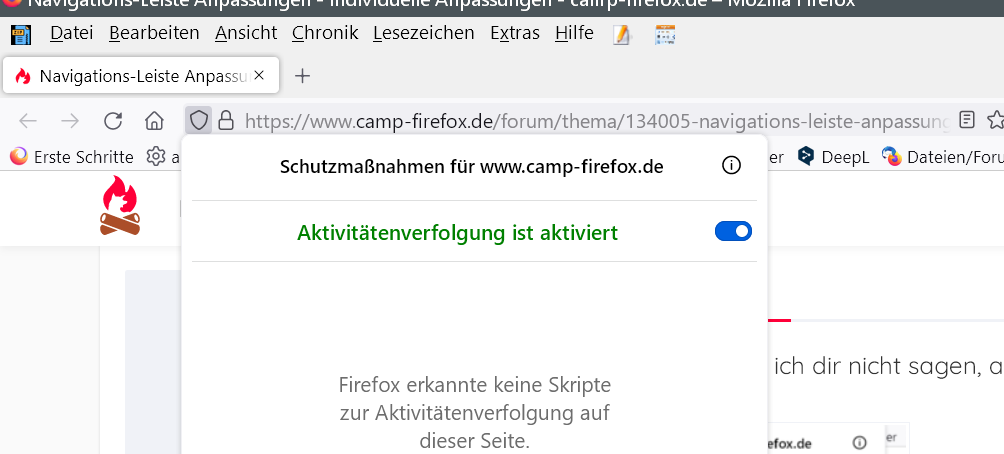Open the Extras menu

pyautogui.click(x=514, y=33)
